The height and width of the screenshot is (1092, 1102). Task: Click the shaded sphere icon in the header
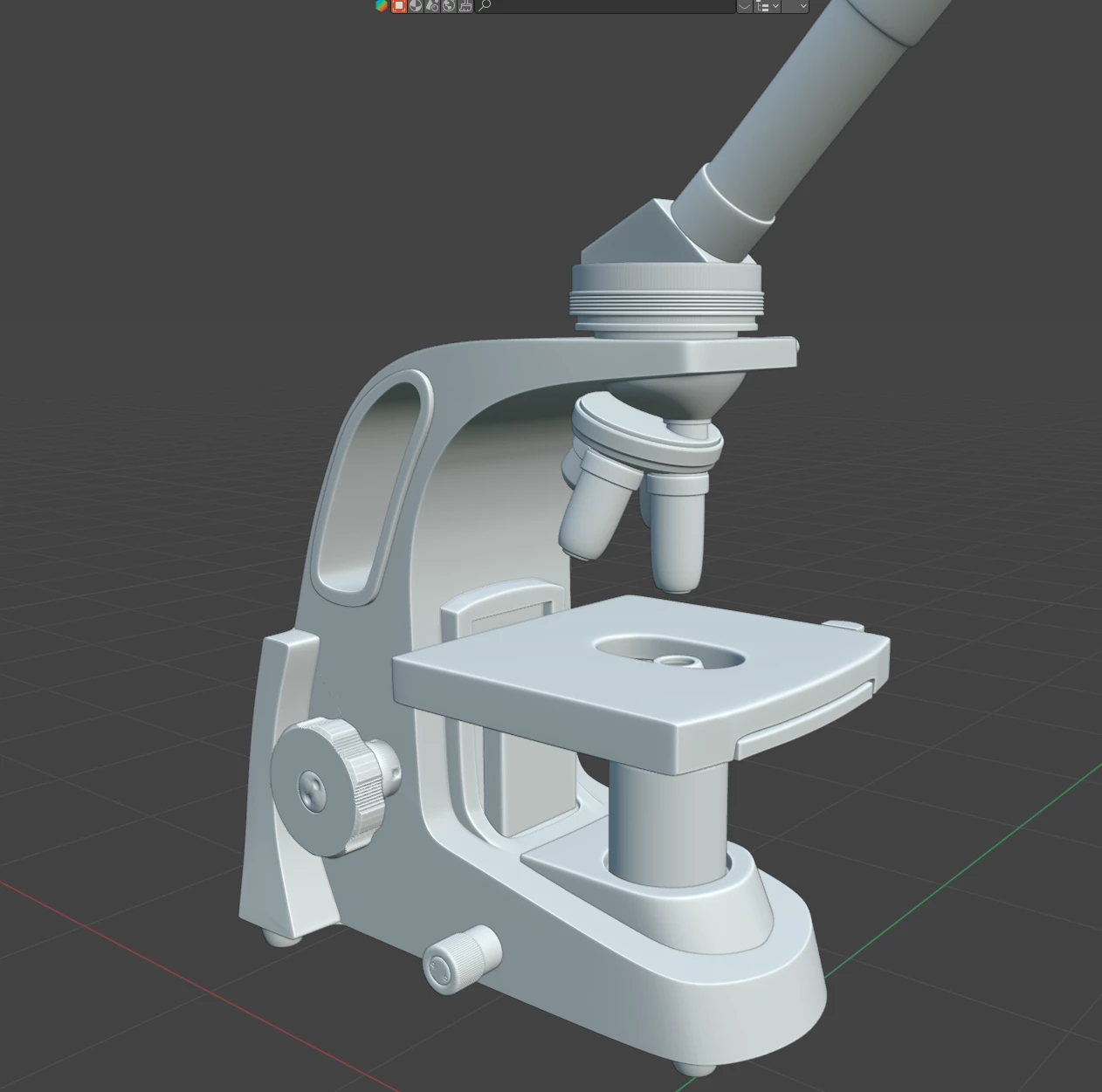pyautogui.click(x=416, y=5)
